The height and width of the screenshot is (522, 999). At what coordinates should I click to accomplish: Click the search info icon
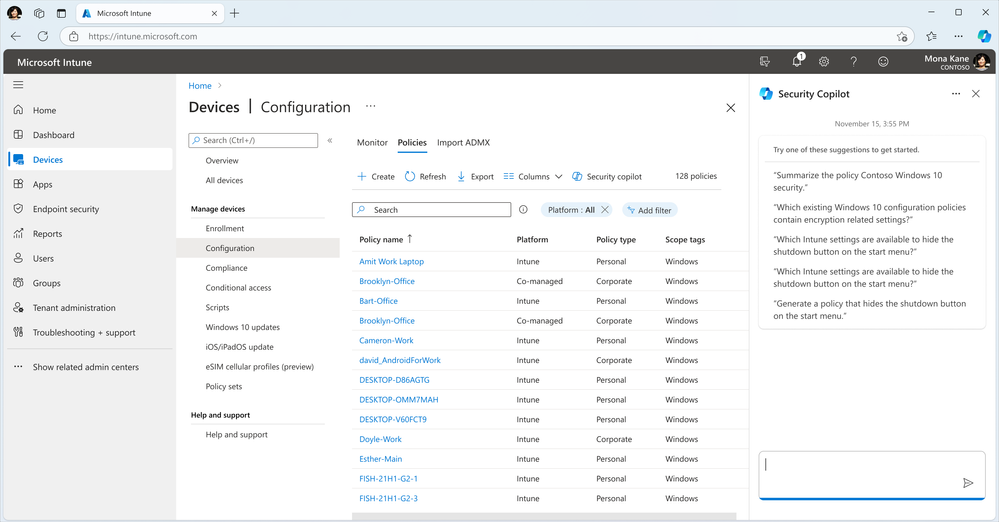pyautogui.click(x=523, y=209)
